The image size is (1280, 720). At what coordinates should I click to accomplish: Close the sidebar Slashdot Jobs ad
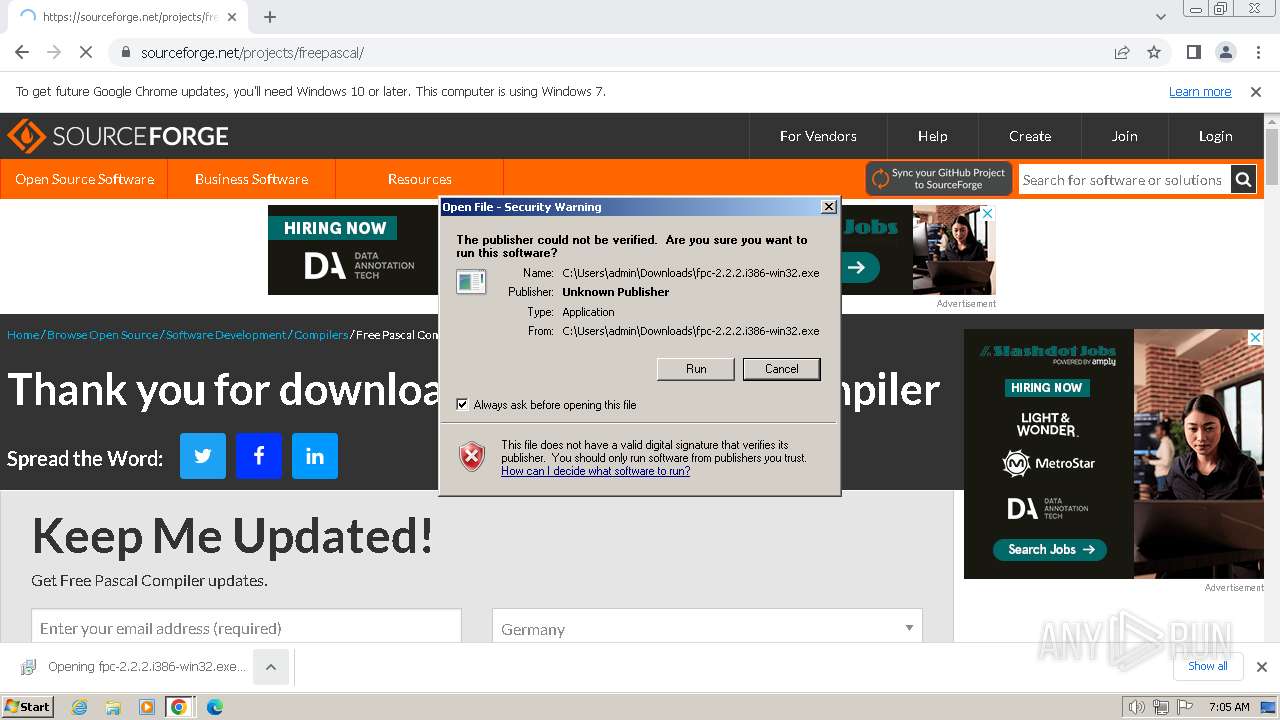click(1255, 338)
